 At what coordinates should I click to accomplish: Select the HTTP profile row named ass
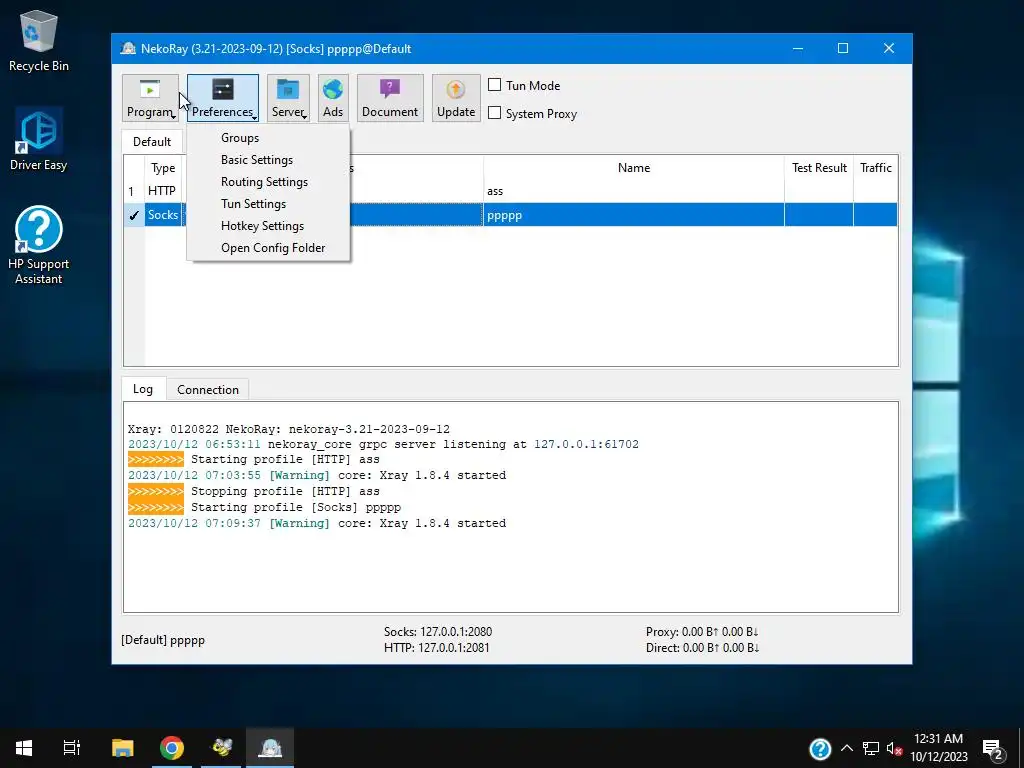pyautogui.click(x=511, y=191)
